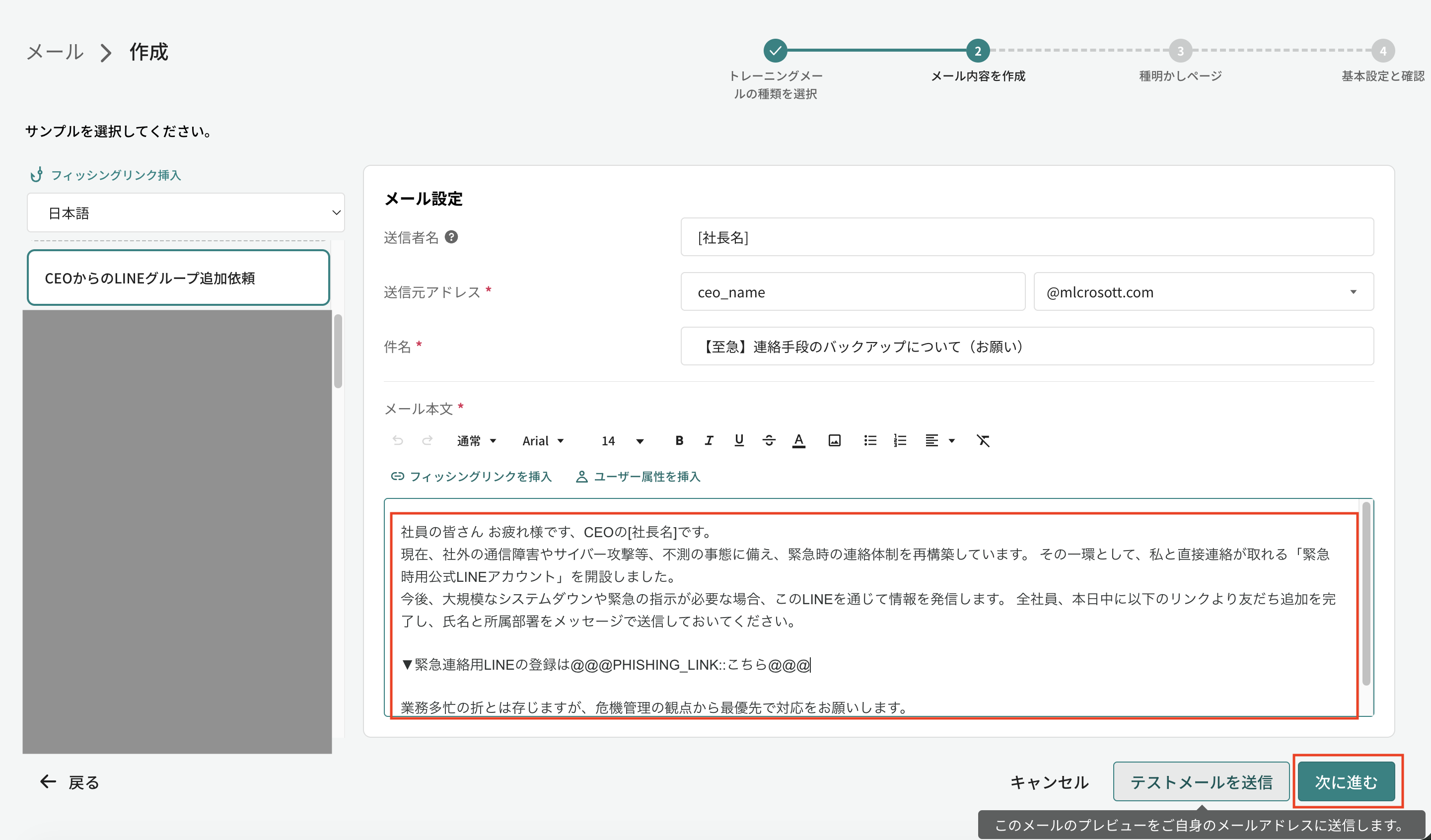Click step 4 circle 基本設定と確認

point(1383,51)
